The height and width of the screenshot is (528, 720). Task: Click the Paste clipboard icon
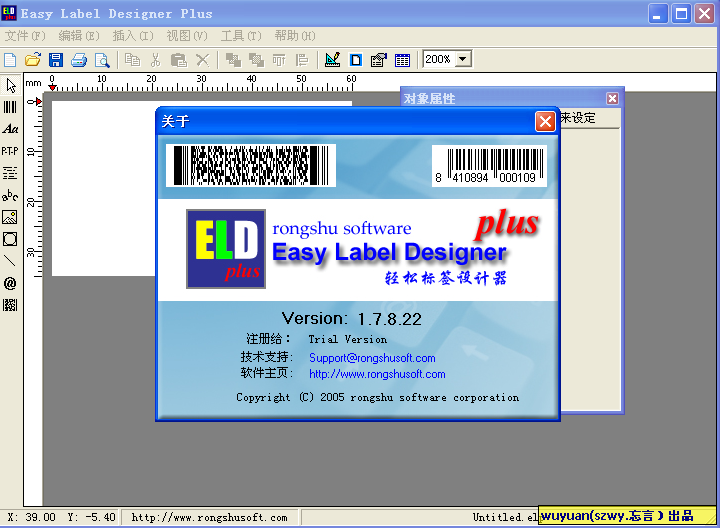tap(179, 60)
